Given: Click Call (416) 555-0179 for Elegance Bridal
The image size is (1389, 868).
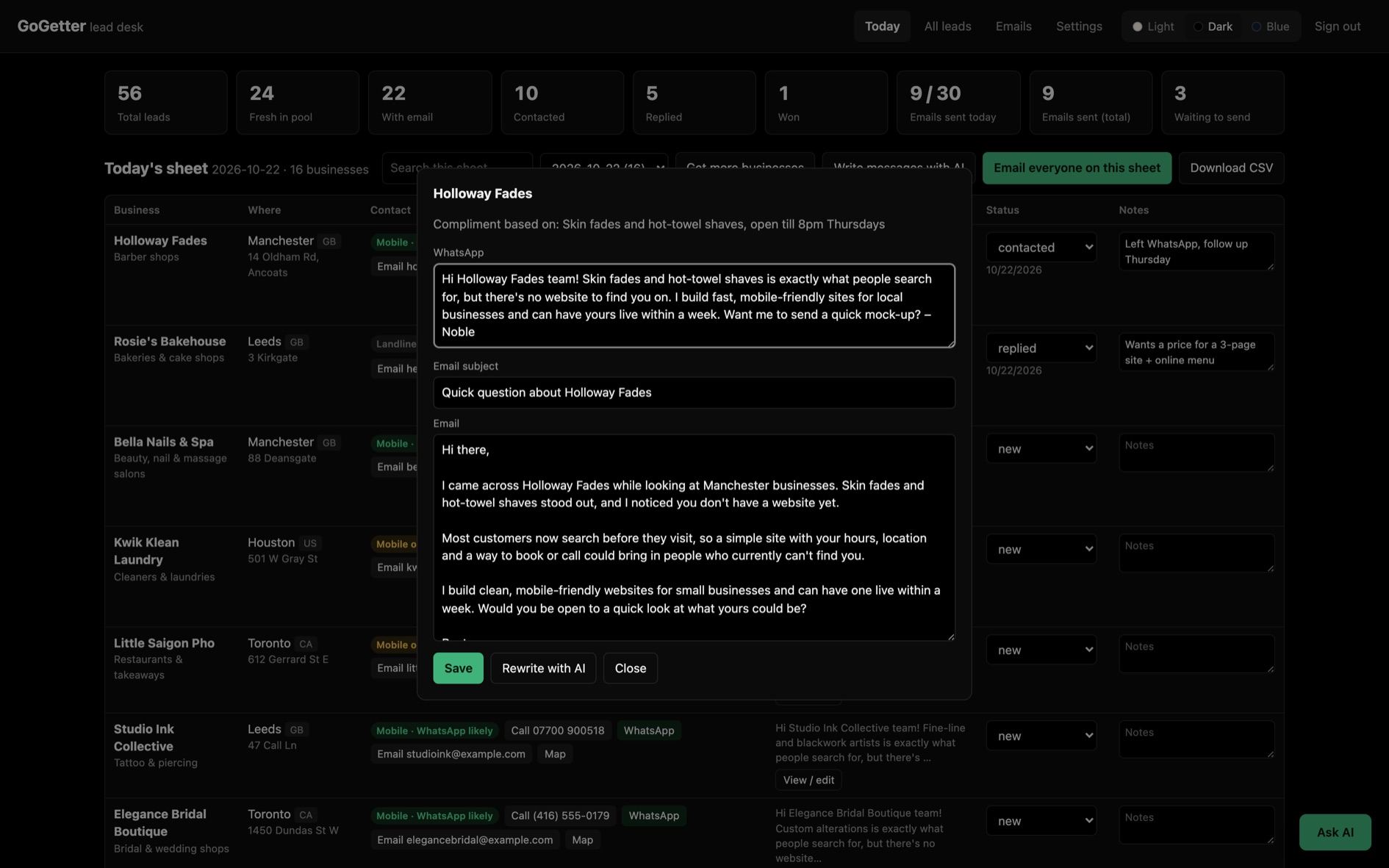Looking at the screenshot, I should click(560, 816).
